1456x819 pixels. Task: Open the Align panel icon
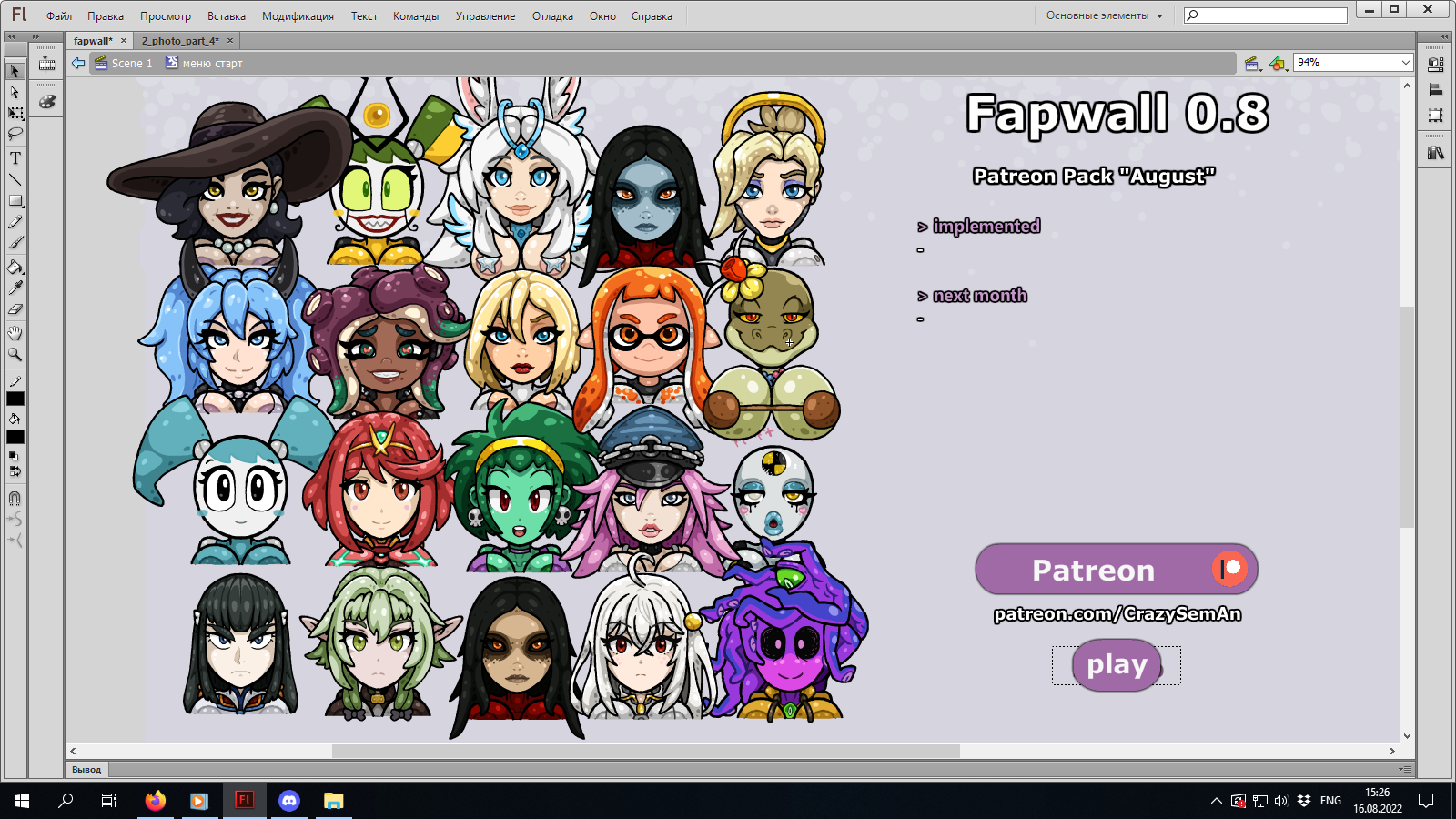pyautogui.click(x=1436, y=90)
